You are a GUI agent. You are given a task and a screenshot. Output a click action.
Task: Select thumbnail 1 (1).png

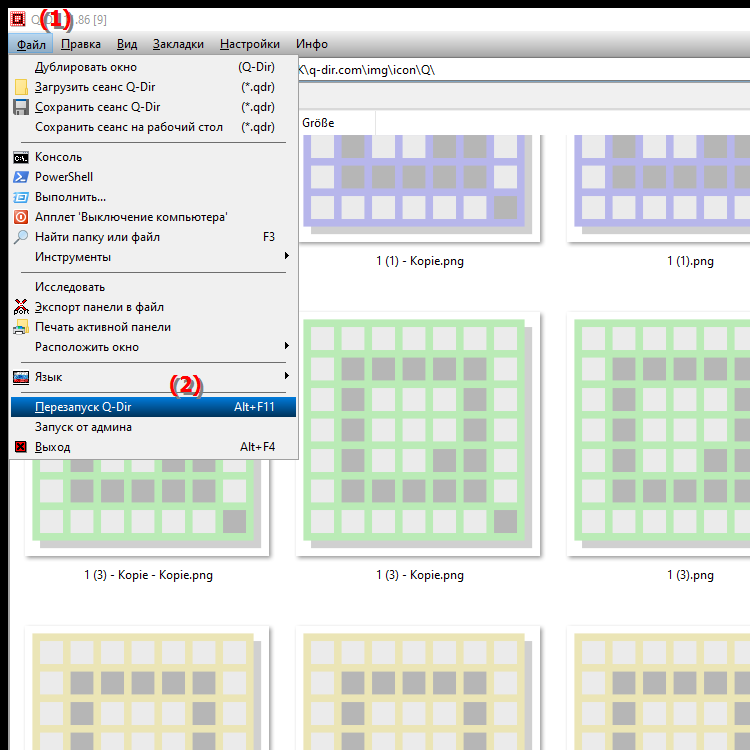click(x=659, y=188)
